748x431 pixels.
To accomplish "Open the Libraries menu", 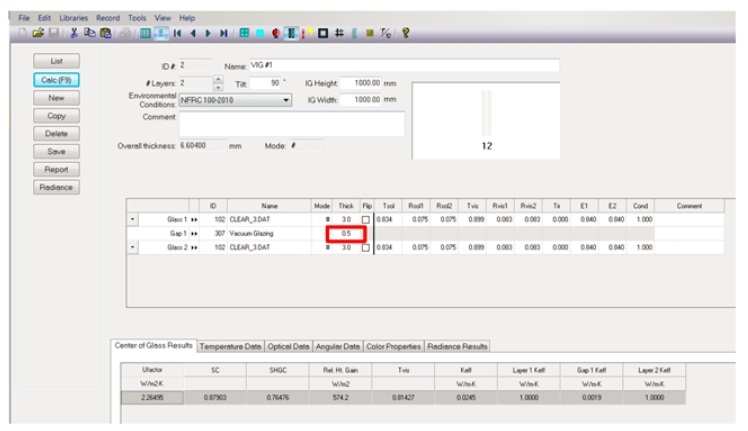I will click(x=66, y=6).
